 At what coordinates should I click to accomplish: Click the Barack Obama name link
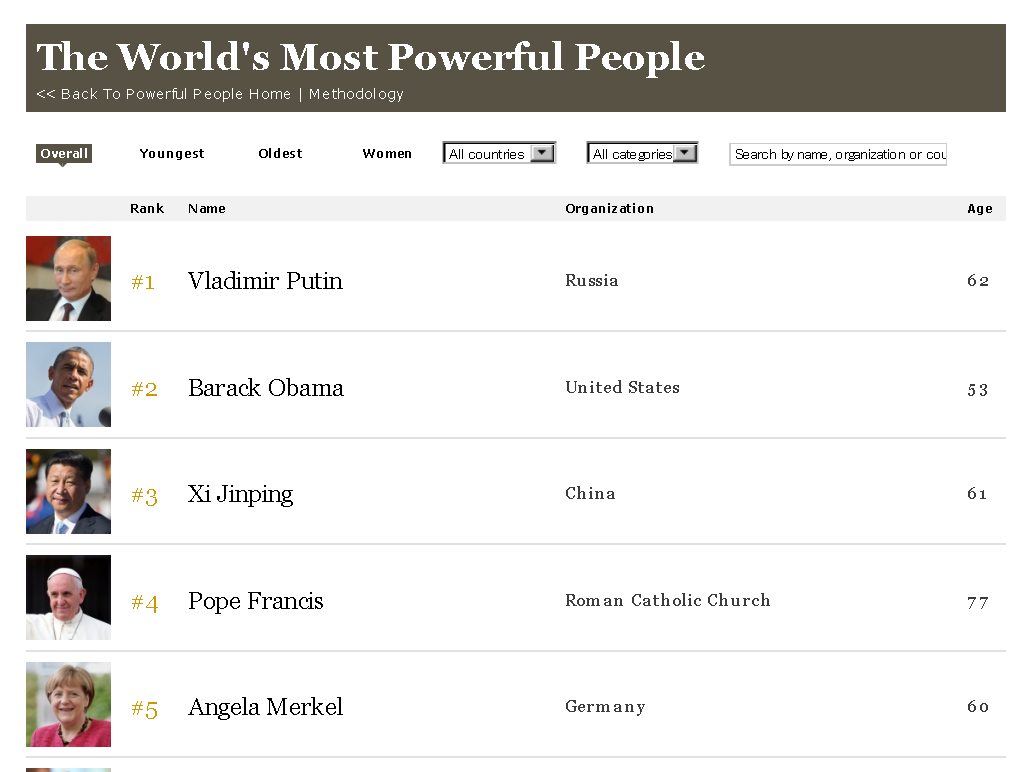(266, 388)
